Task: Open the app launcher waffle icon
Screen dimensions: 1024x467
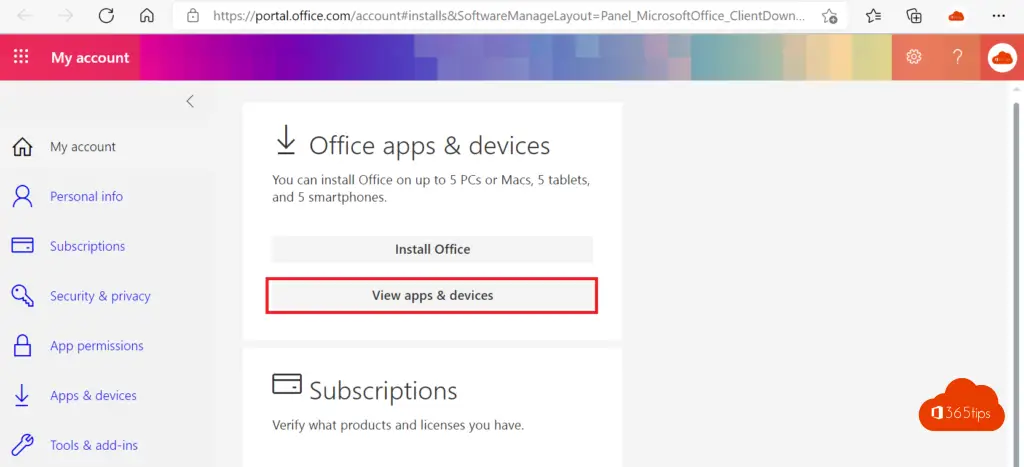Action: [x=21, y=57]
